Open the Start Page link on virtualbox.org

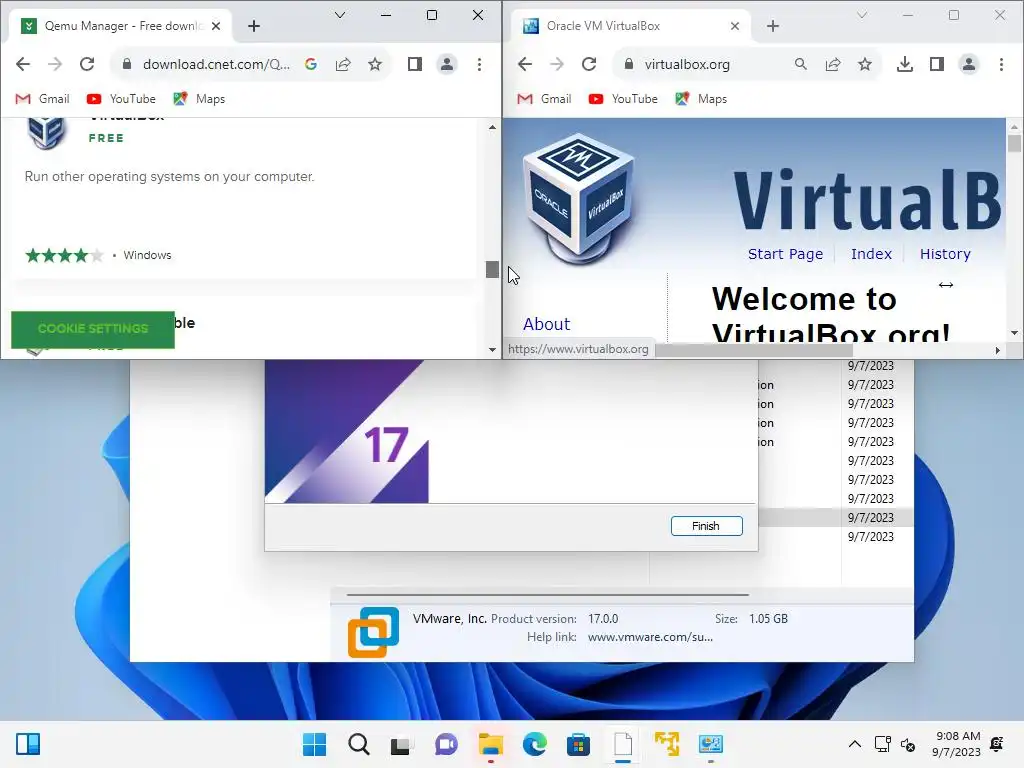[x=785, y=254]
